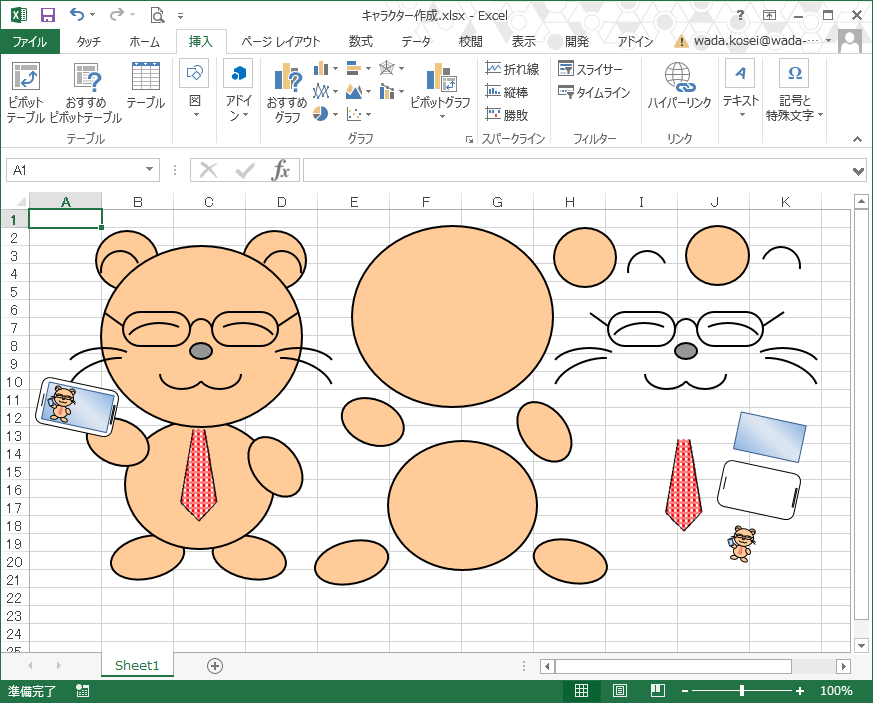873x703 pixels.
Task: Add a new sheet with plus button
Action: point(214,665)
